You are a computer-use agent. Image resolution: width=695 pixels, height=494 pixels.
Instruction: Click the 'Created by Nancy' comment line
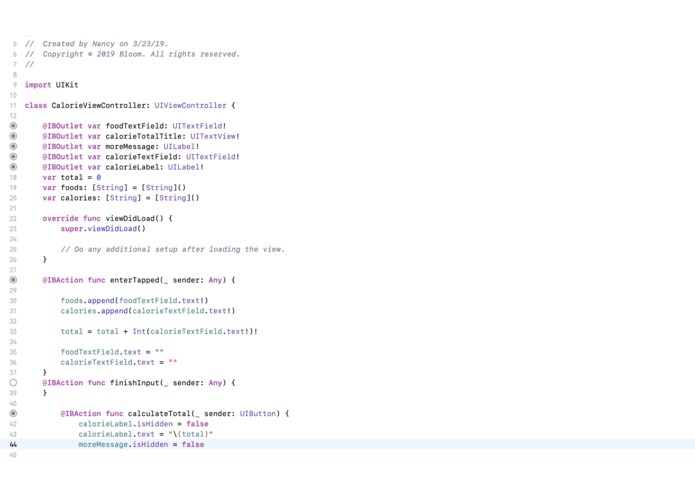click(x=97, y=44)
